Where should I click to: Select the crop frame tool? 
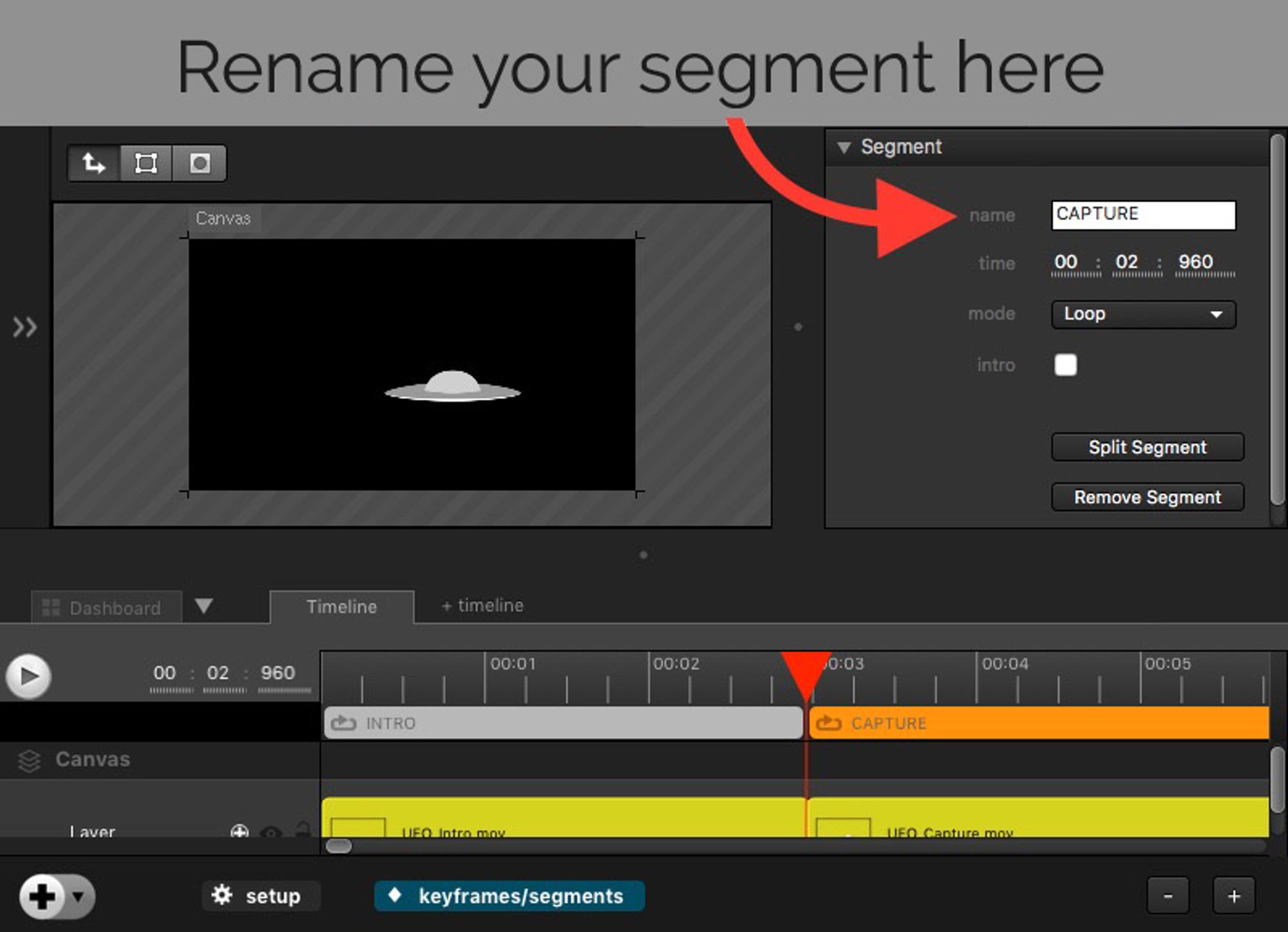point(146,164)
